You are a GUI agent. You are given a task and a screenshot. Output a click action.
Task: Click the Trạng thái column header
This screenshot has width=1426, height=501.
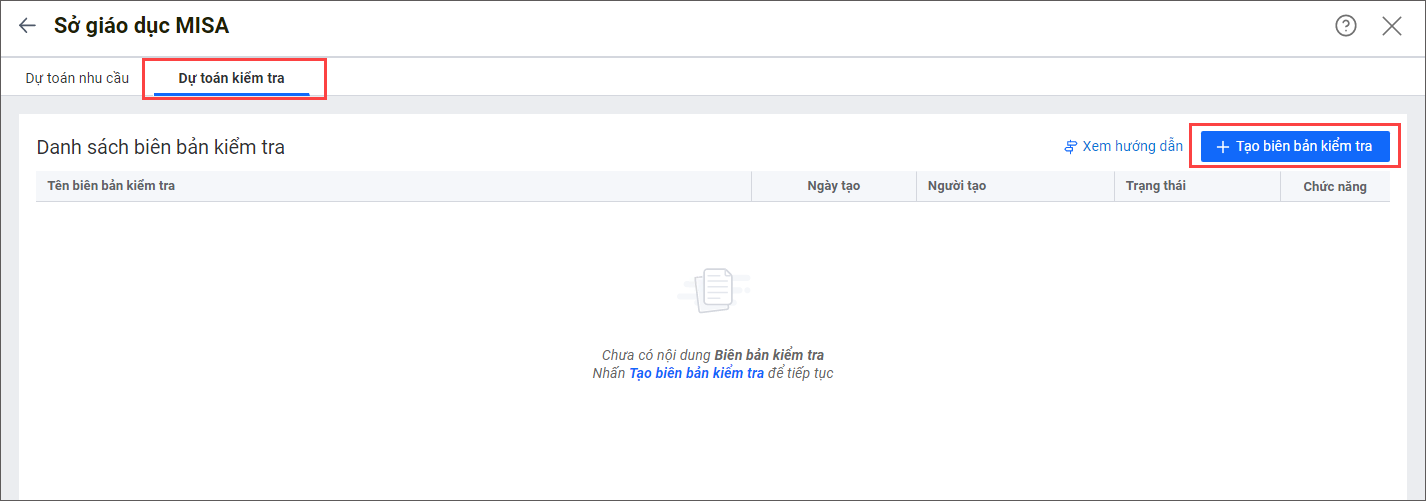[1156, 186]
